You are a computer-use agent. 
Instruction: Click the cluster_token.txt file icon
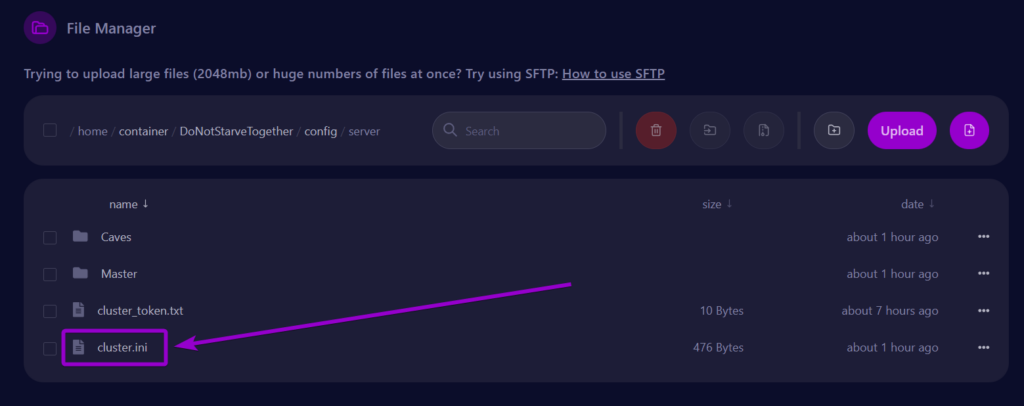tap(80, 311)
